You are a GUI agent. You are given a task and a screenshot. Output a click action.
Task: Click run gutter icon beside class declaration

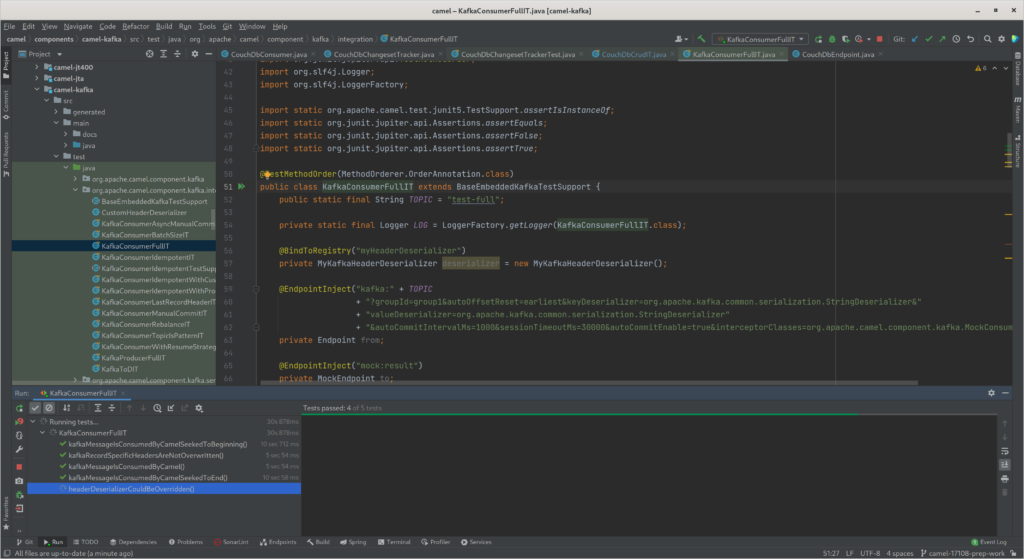tap(242, 187)
